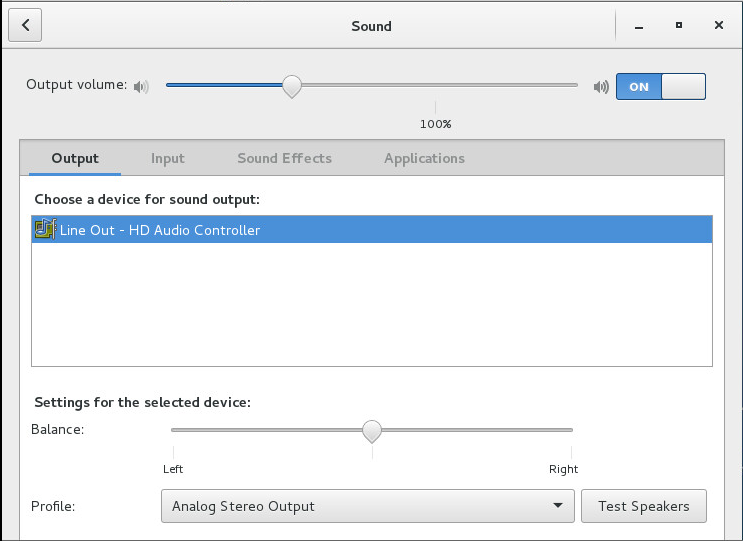The image size is (743, 541).
Task: Click the low volume speaker icon
Action: pos(141,86)
